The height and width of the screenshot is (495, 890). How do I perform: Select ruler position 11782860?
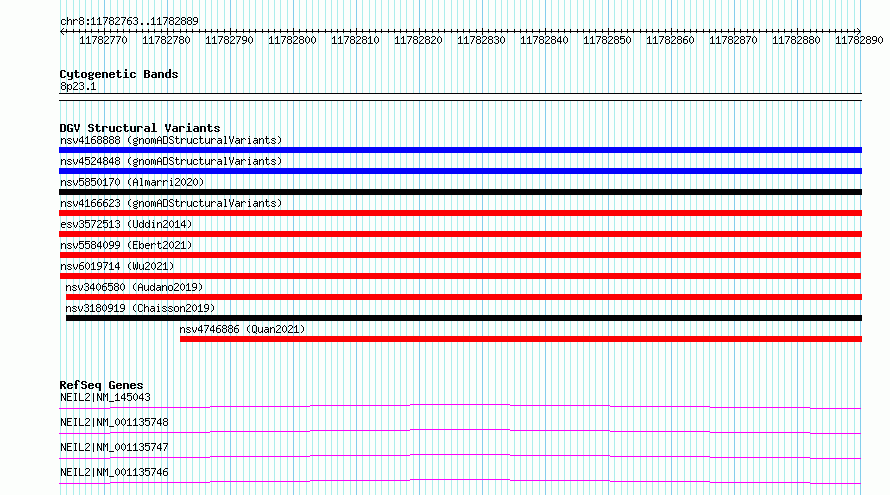[x=670, y=40]
